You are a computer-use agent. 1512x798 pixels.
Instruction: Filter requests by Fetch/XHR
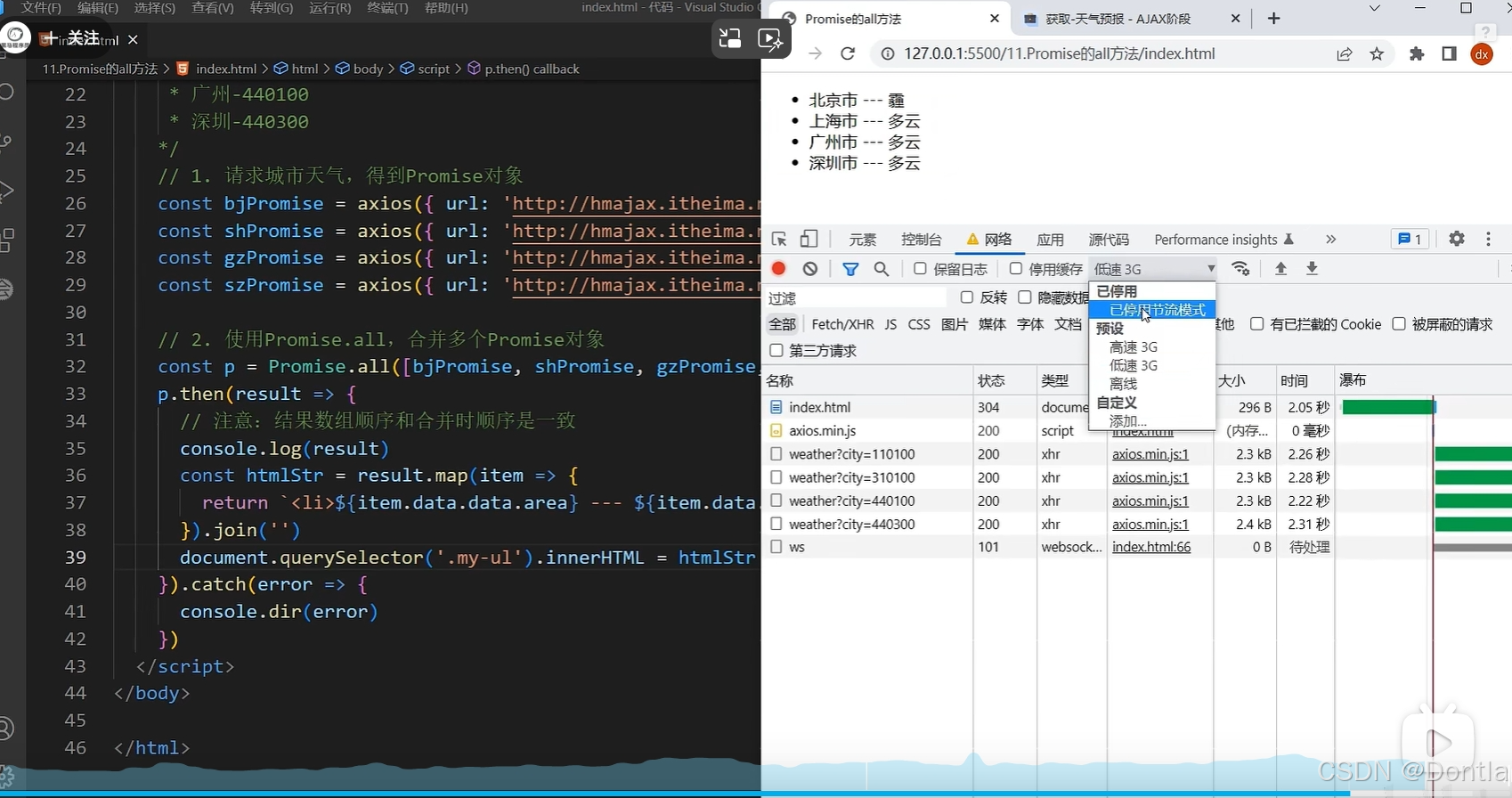(842, 324)
